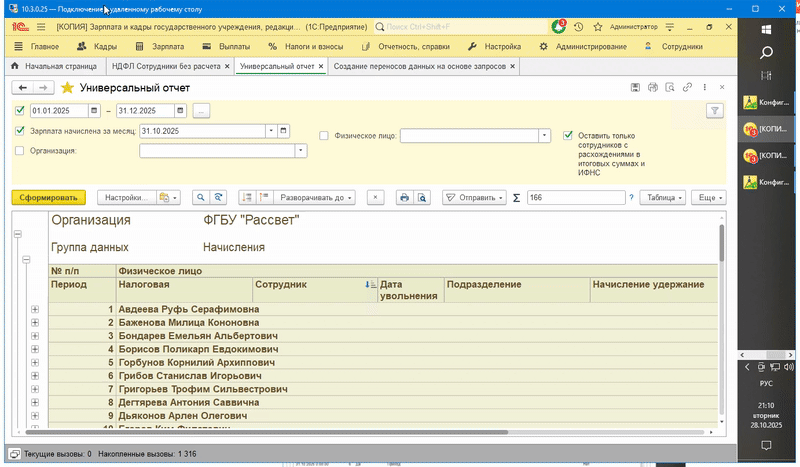The width and height of the screenshot is (800, 467).
Task: Open the Кадры menu
Action: click(x=97, y=46)
